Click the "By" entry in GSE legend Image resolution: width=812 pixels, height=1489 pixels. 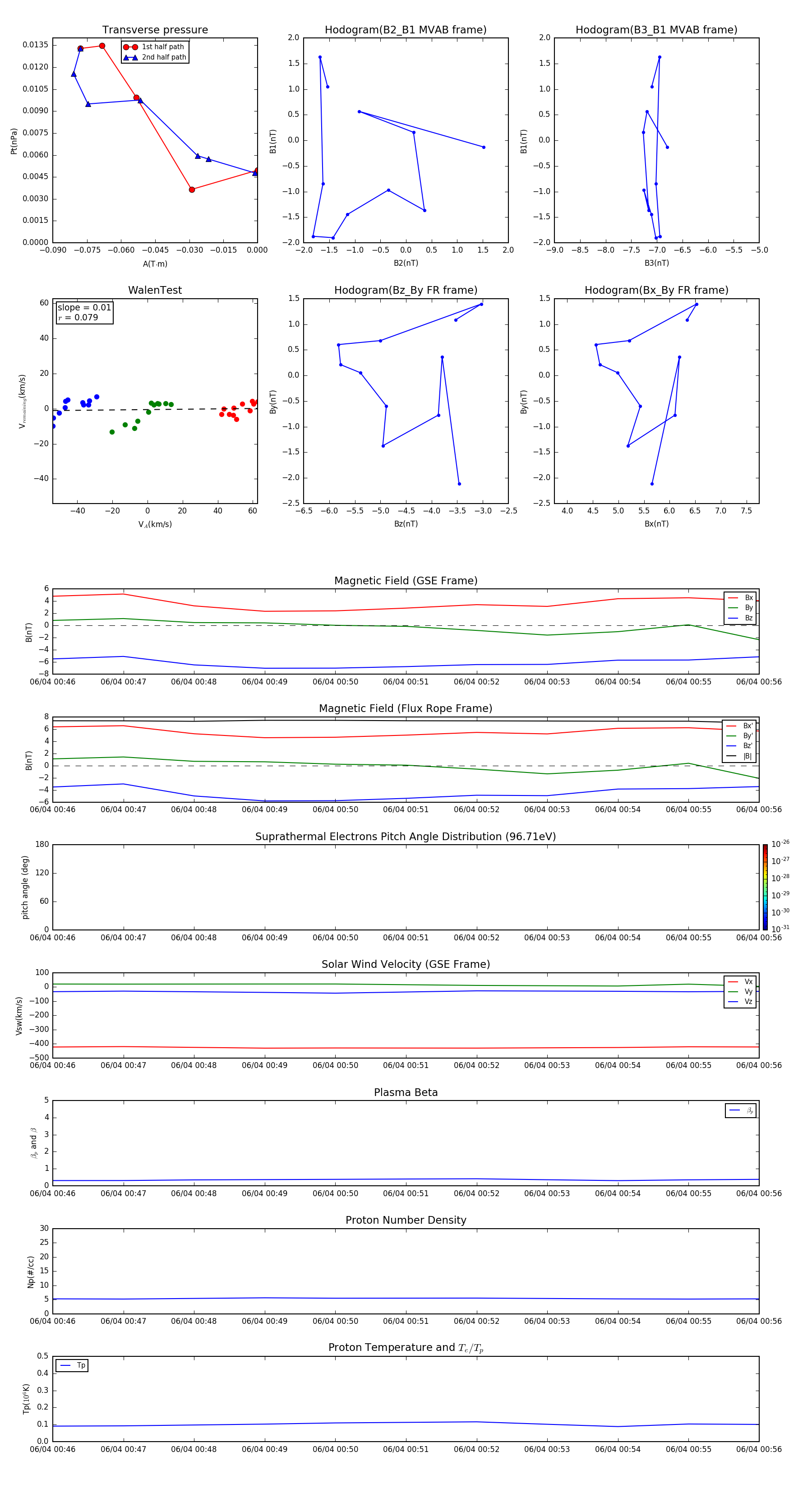[740, 608]
